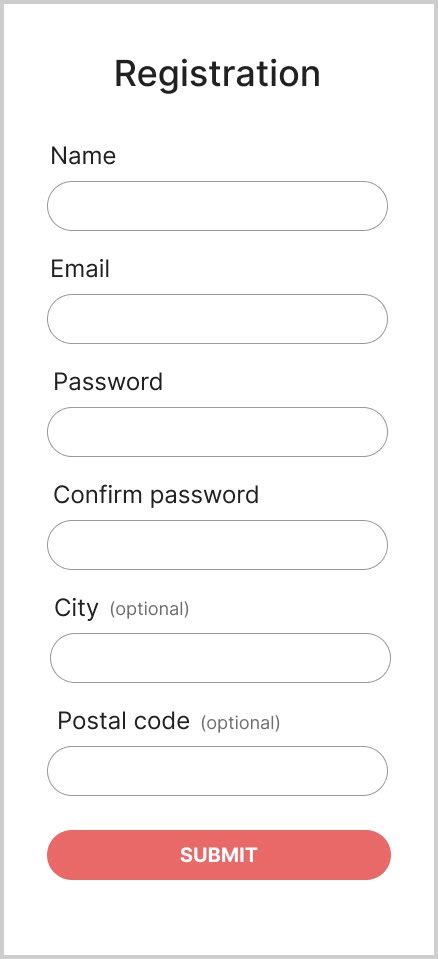Click the Postal code label
The width and height of the screenshot is (438, 959).
click(x=124, y=721)
